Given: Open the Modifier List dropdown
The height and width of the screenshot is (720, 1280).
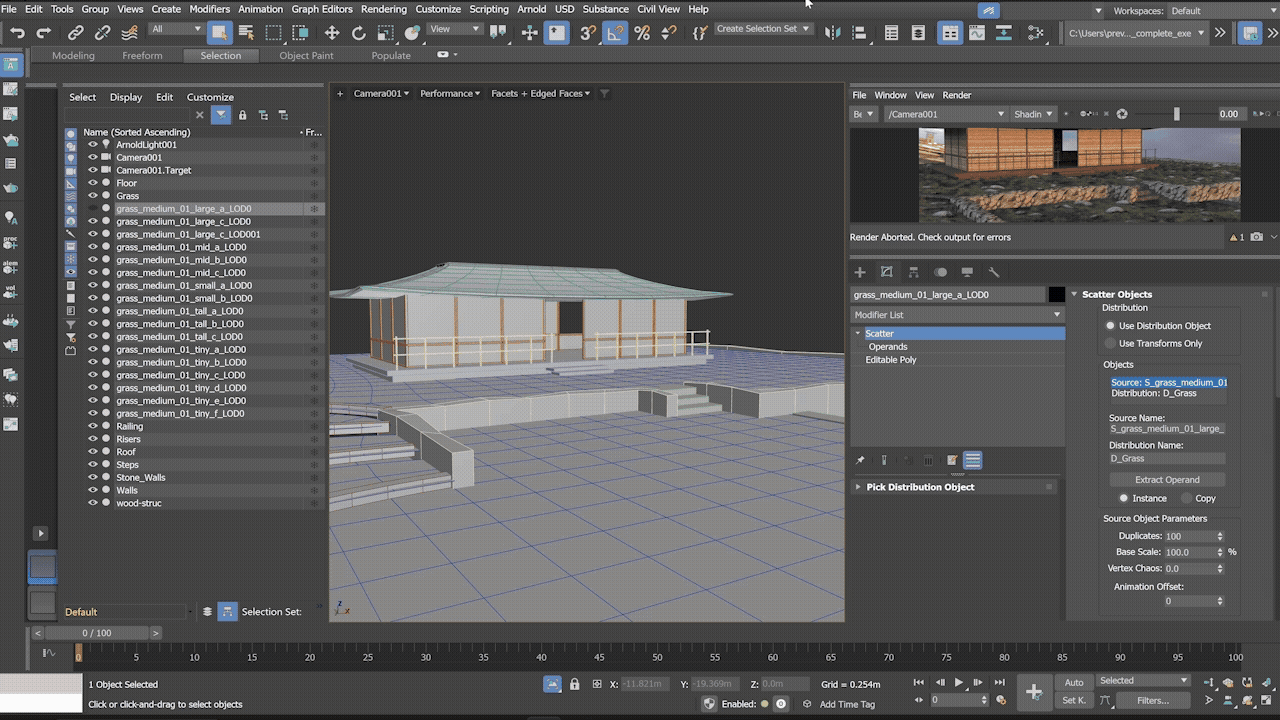Looking at the screenshot, I should [957, 315].
